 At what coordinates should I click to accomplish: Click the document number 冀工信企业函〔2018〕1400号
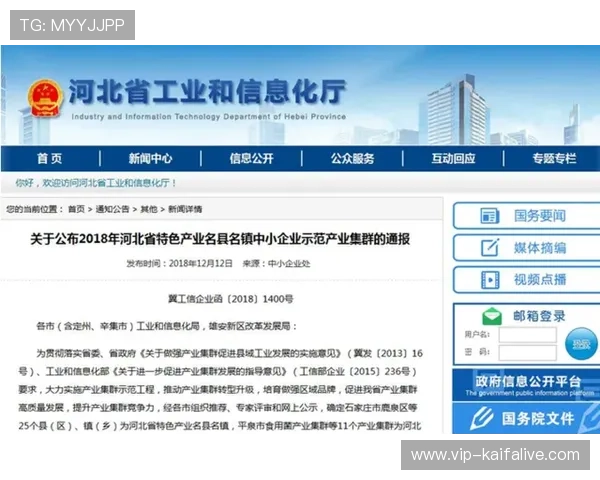click(231, 299)
